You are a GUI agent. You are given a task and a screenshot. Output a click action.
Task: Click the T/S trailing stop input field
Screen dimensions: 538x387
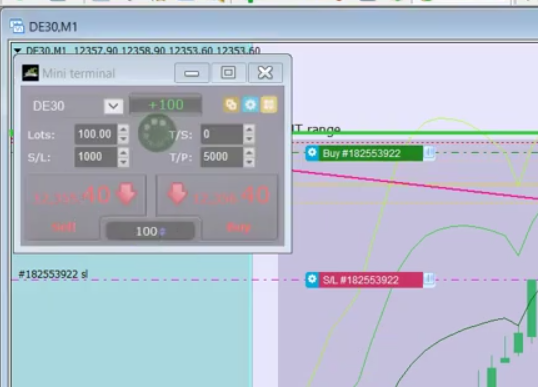tap(222, 134)
